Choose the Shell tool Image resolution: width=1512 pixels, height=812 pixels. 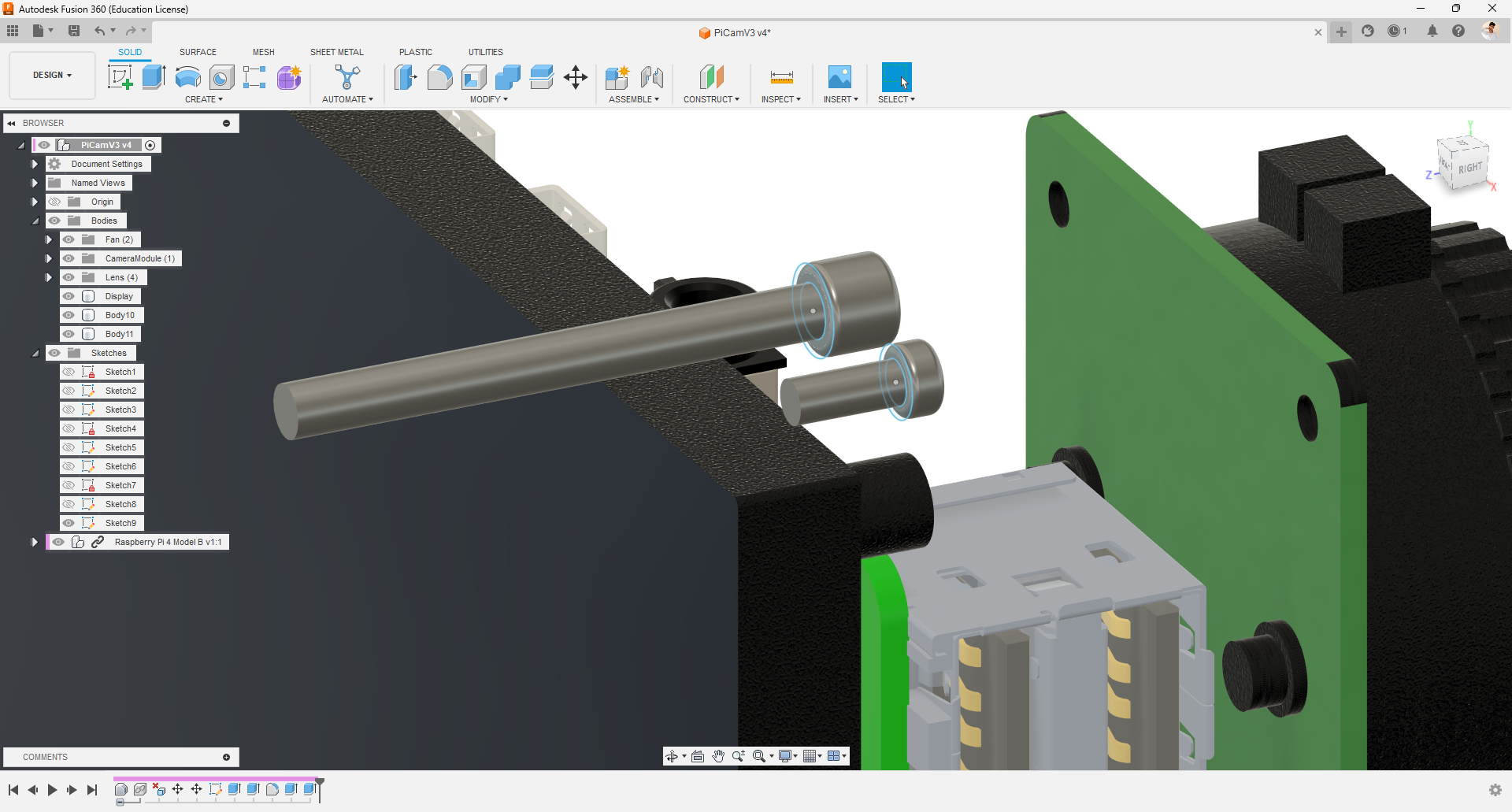473,77
